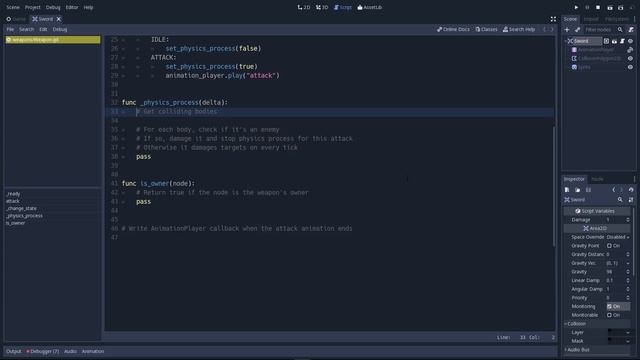Collapse the Sword node tree arrow
The height and width of the screenshot is (360, 640).
tap(565, 41)
